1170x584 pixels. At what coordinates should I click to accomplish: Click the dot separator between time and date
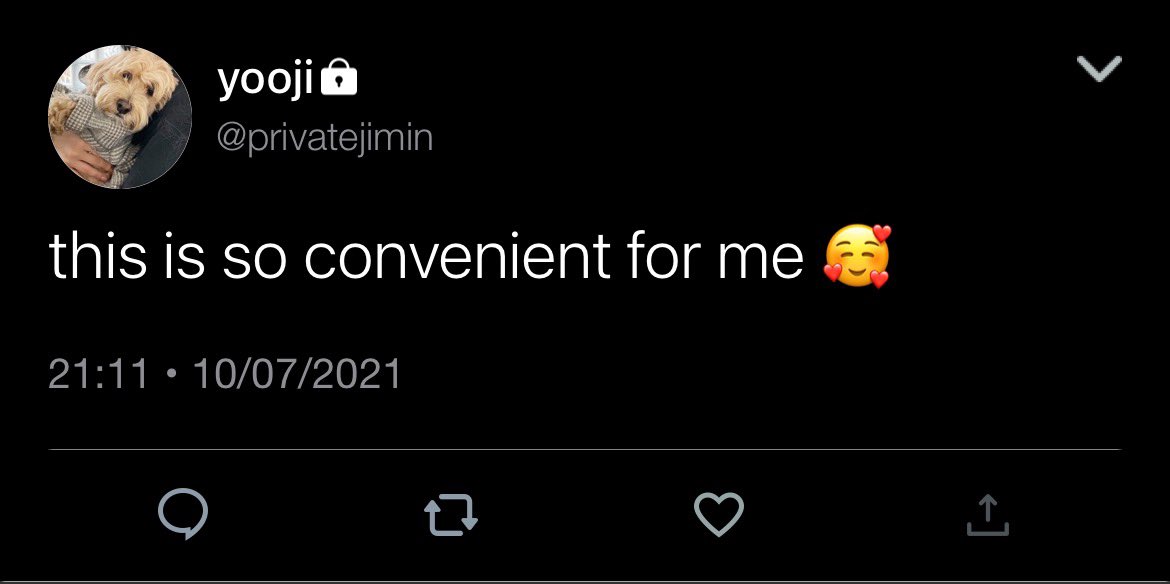pos(171,374)
